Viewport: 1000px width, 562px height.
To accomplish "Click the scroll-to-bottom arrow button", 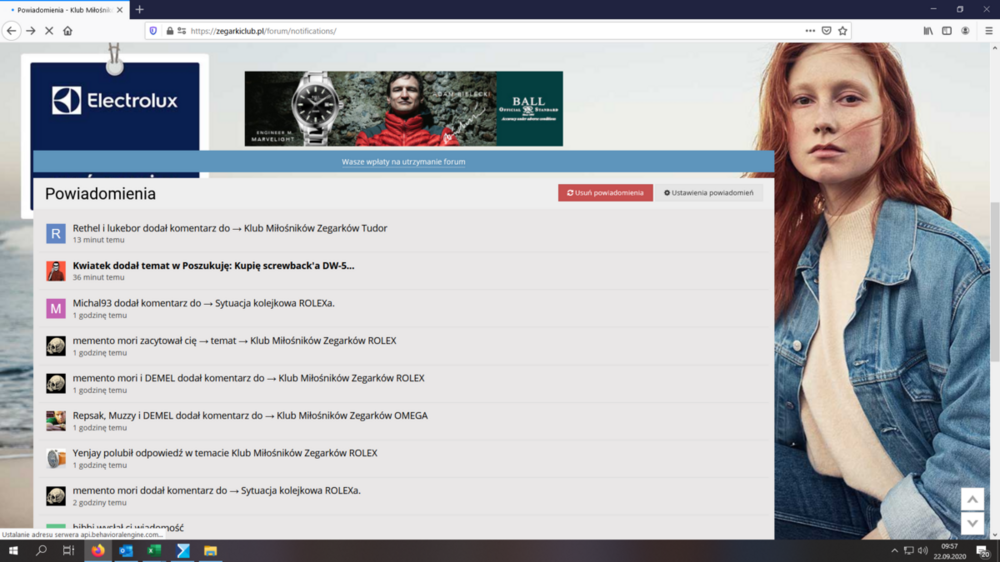I will (972, 524).
